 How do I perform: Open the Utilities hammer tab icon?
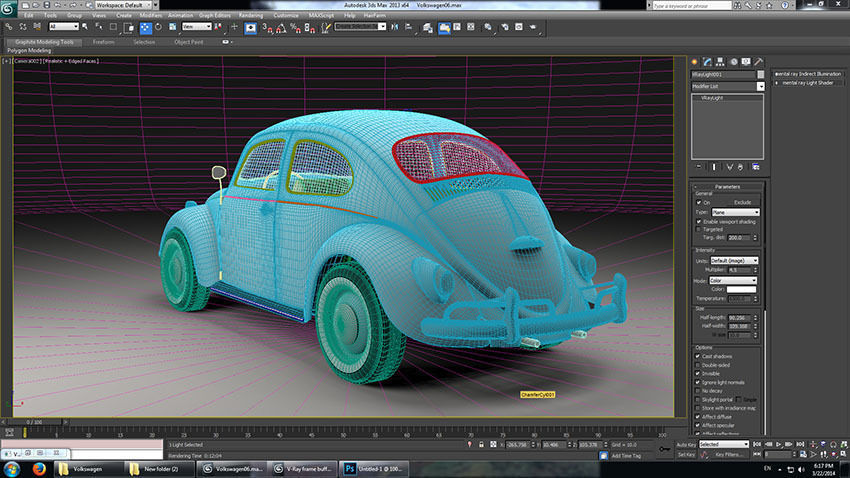click(758, 62)
